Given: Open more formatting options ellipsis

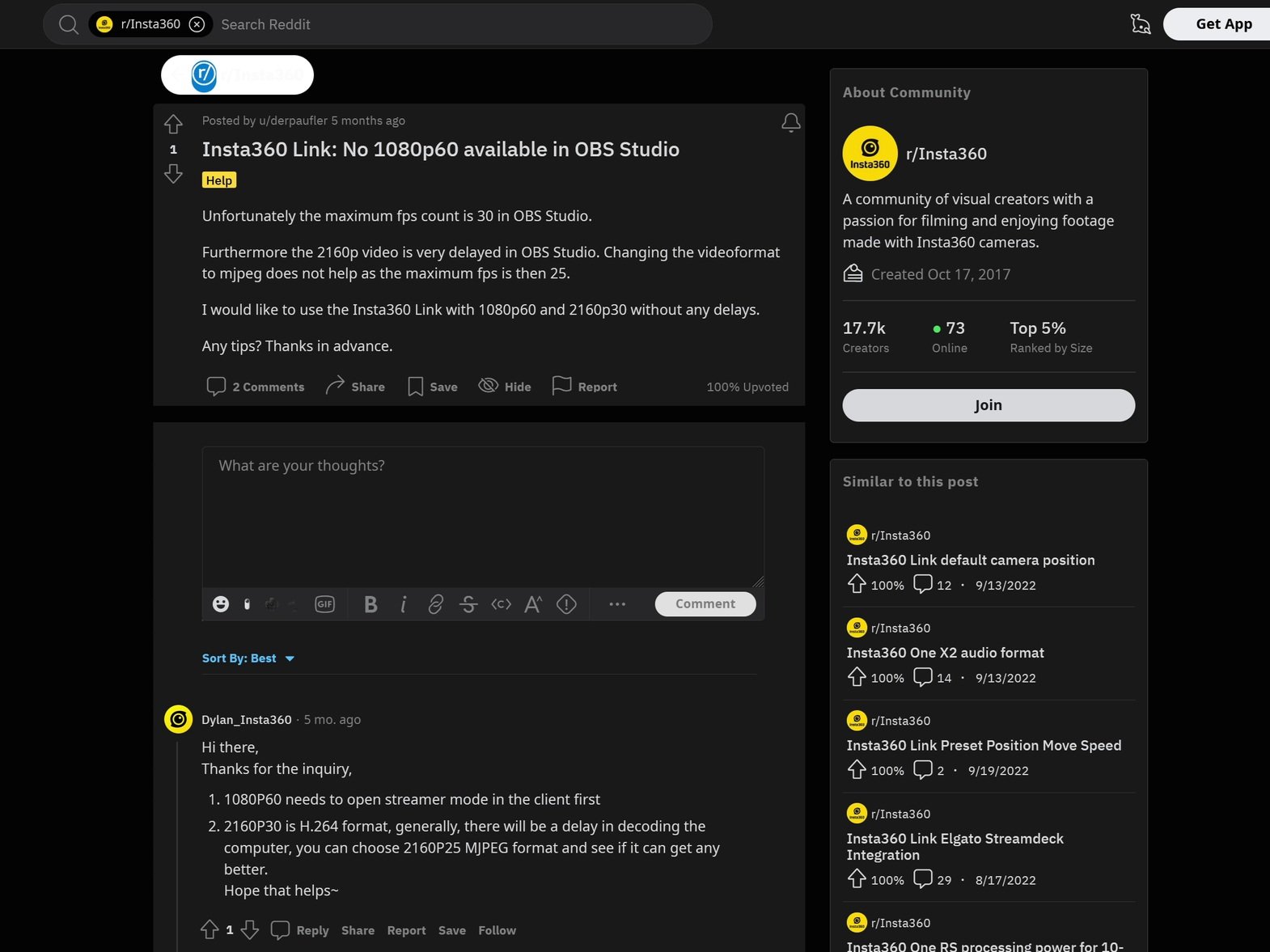Looking at the screenshot, I should [617, 604].
